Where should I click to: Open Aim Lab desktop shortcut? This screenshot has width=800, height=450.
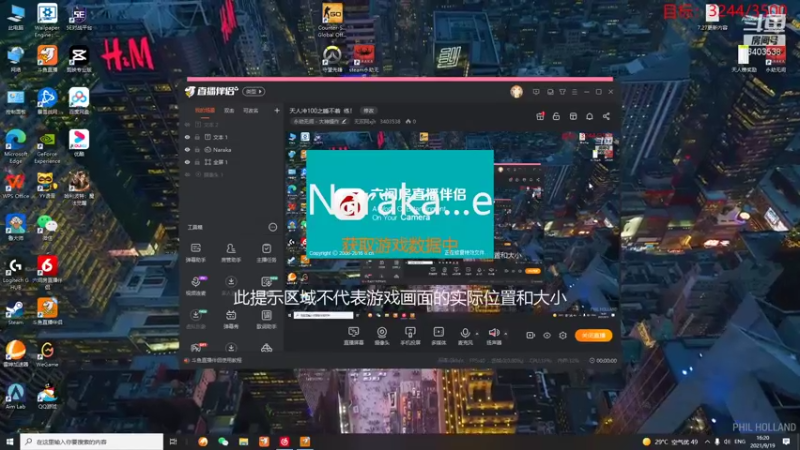[15, 396]
